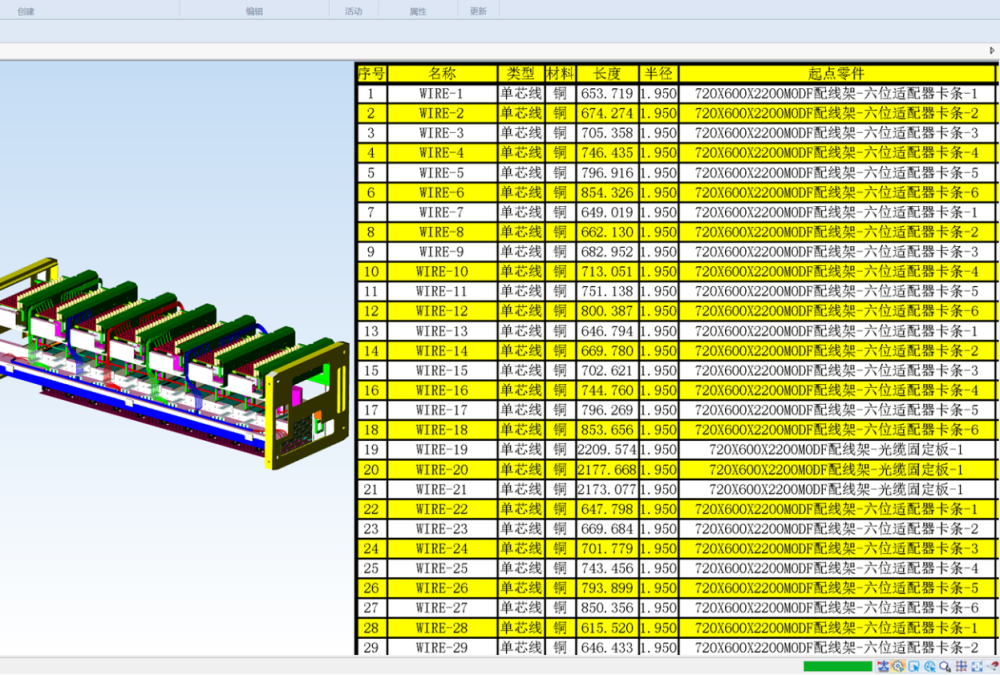Viewport: 1000px width, 675px height.
Task: Click sequence number 26 cell
Action: (371, 588)
